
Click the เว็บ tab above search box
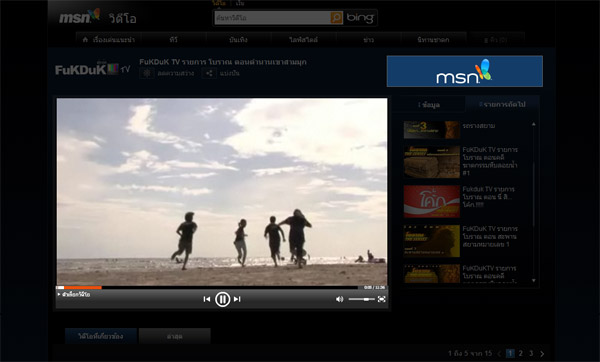pyautogui.click(x=240, y=3)
